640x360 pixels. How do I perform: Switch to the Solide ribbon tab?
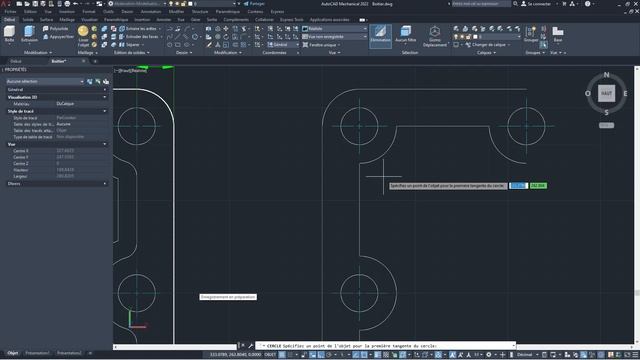[x=28, y=20]
